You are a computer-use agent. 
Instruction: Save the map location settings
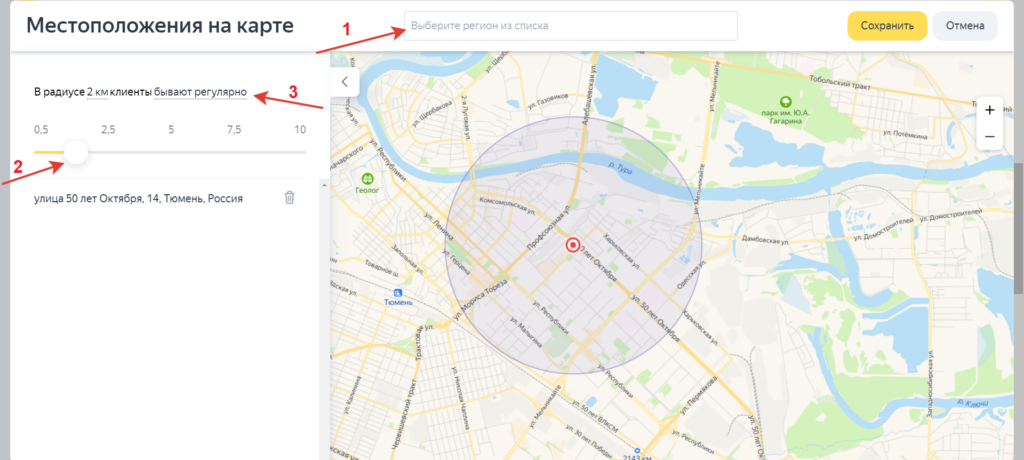pos(886,26)
